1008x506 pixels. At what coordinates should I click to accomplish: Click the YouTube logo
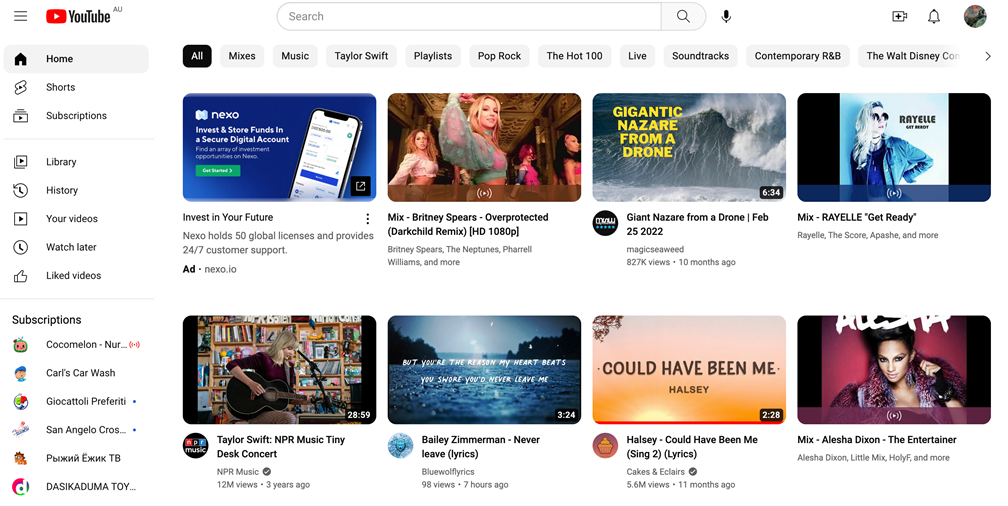coord(78,16)
